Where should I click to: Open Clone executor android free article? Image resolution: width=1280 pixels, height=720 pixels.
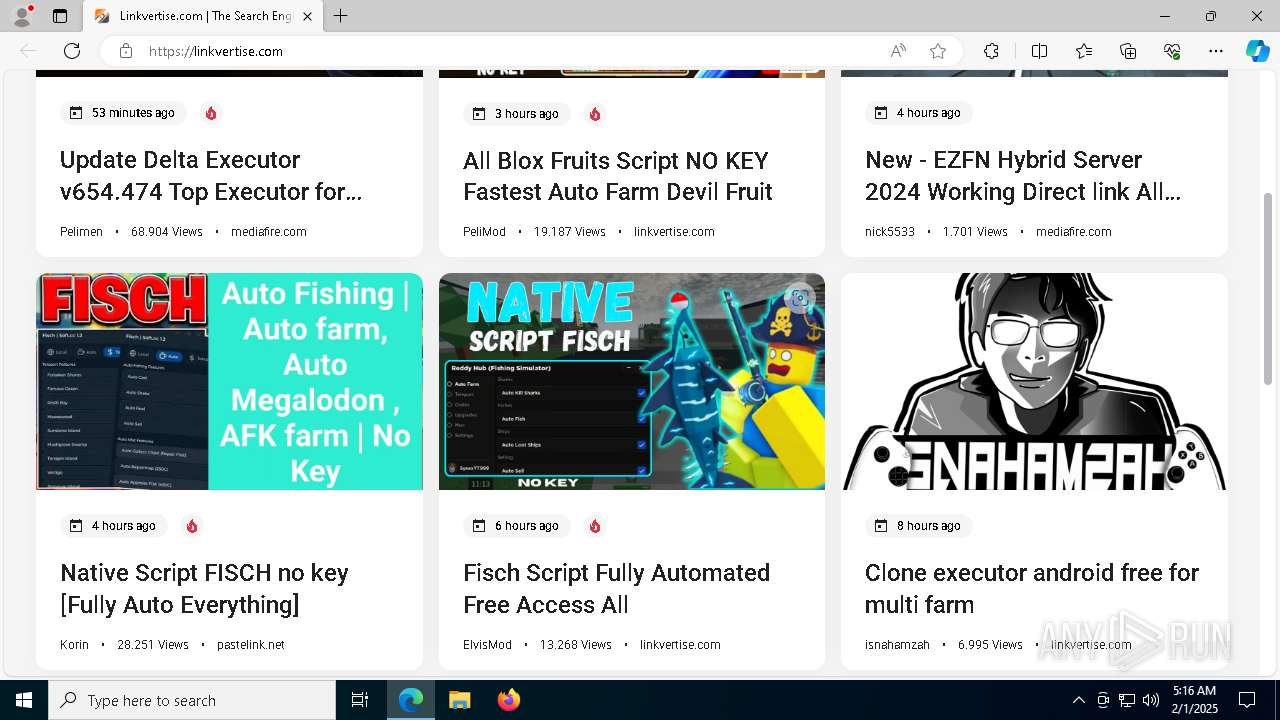1032,589
